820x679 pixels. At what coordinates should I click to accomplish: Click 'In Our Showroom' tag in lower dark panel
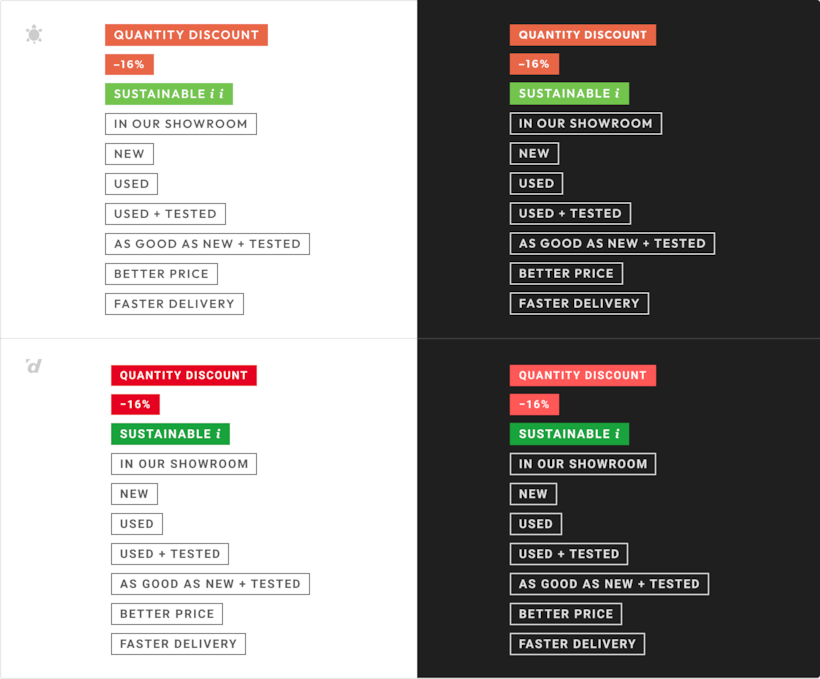582,464
